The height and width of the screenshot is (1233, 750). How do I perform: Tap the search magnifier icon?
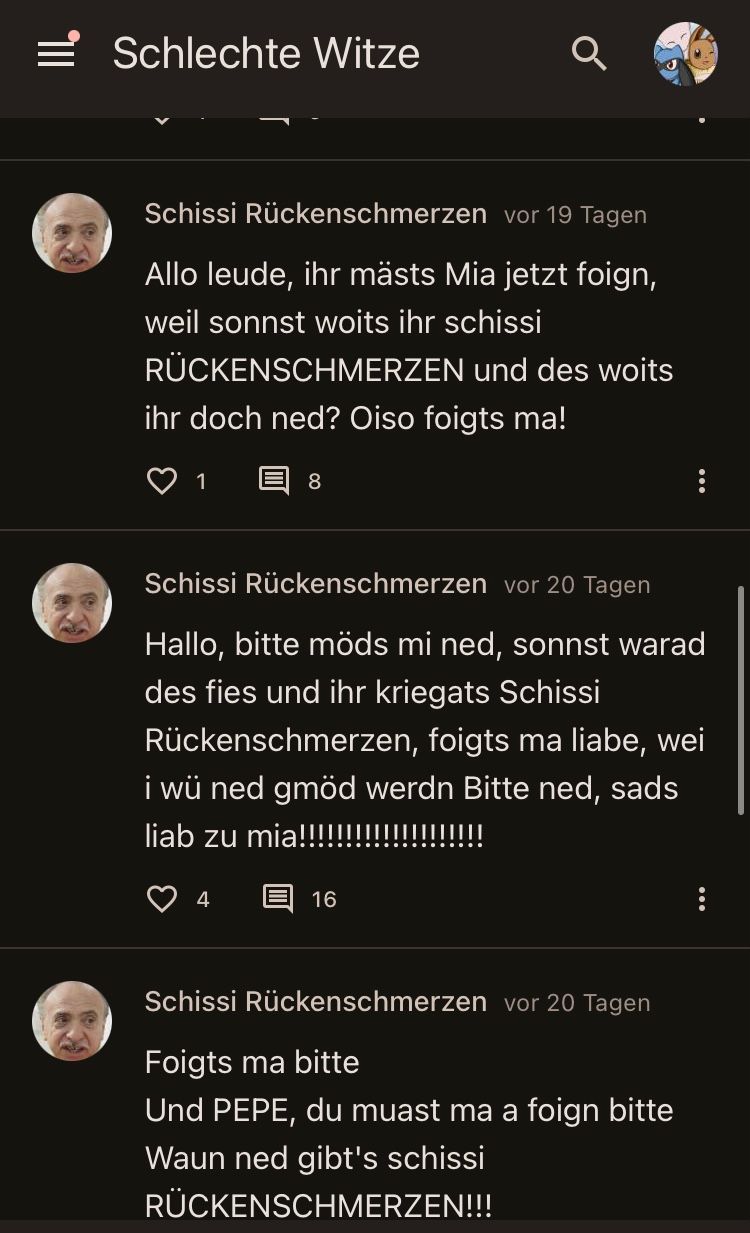pyautogui.click(x=589, y=54)
